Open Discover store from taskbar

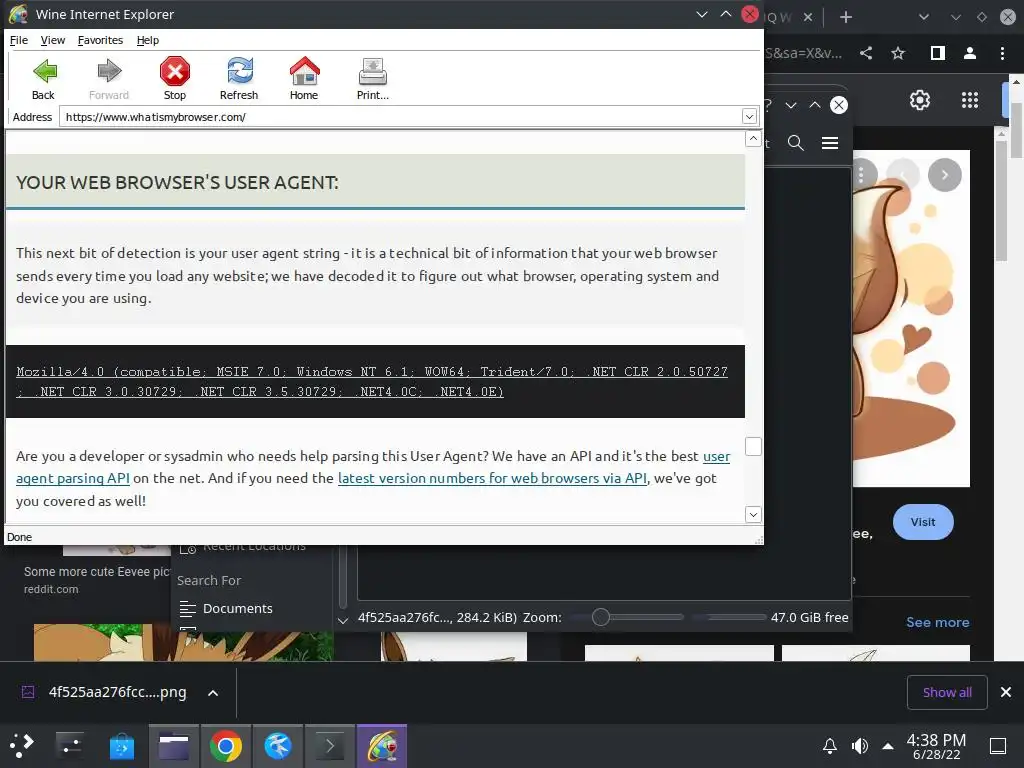point(122,745)
